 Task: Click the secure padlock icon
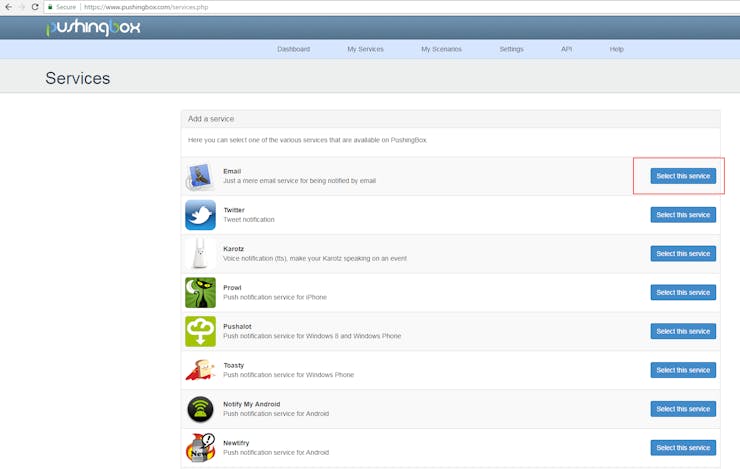coord(50,7)
